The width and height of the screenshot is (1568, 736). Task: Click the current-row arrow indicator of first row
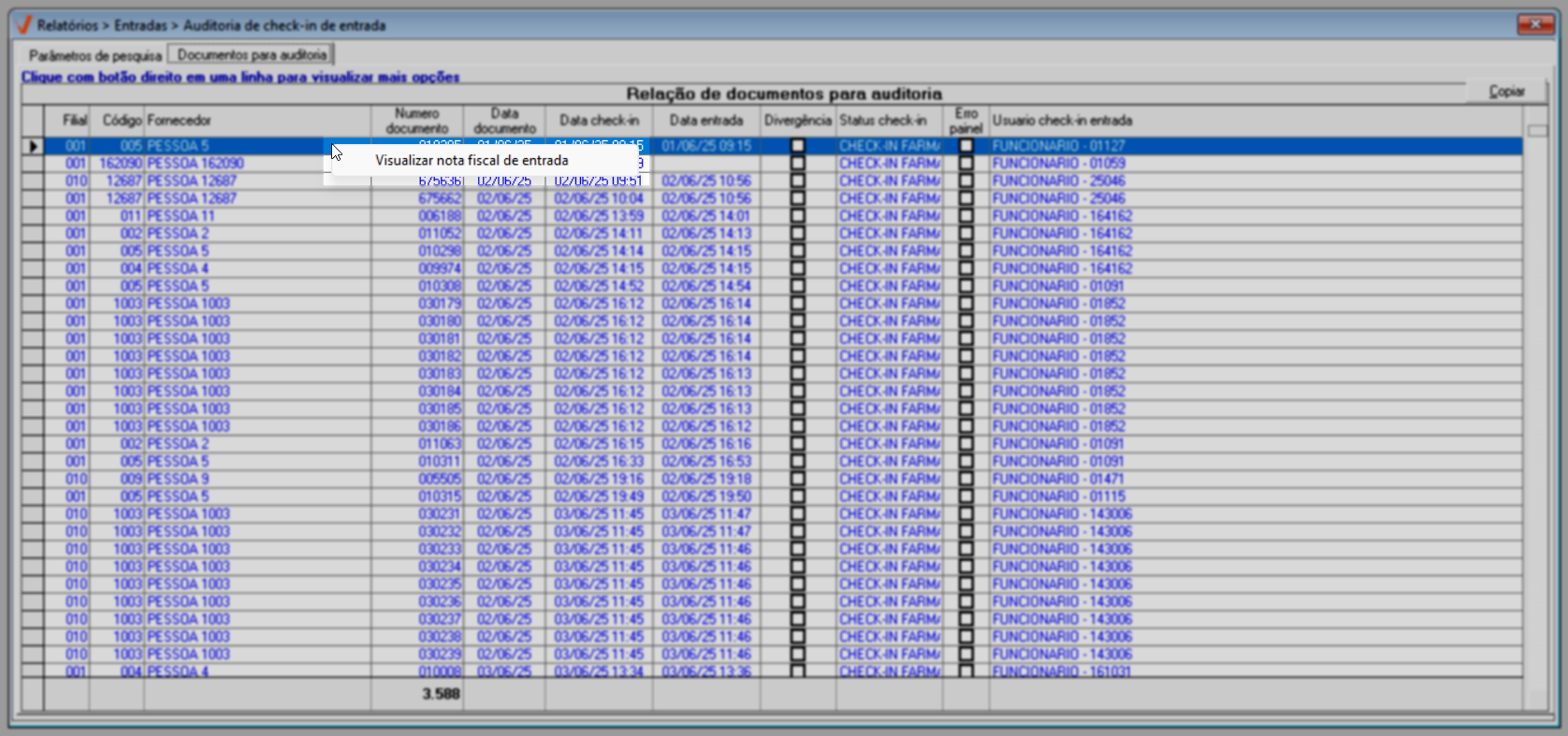tap(34, 146)
